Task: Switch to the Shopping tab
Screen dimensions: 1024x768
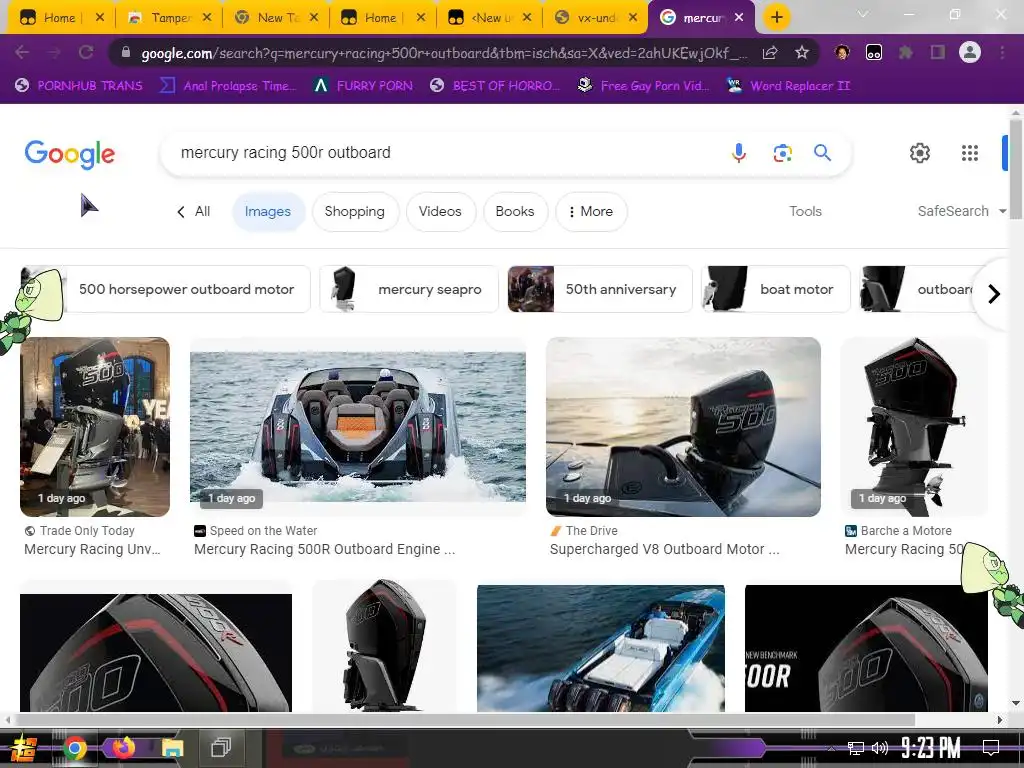Action: pos(355,212)
